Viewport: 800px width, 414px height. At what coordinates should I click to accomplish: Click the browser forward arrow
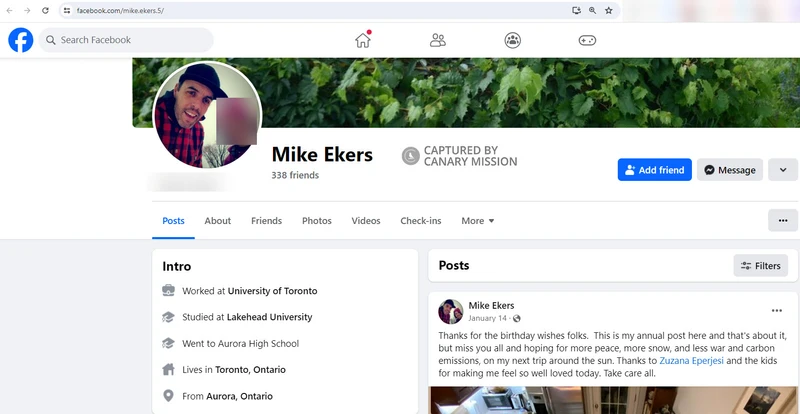(27, 11)
